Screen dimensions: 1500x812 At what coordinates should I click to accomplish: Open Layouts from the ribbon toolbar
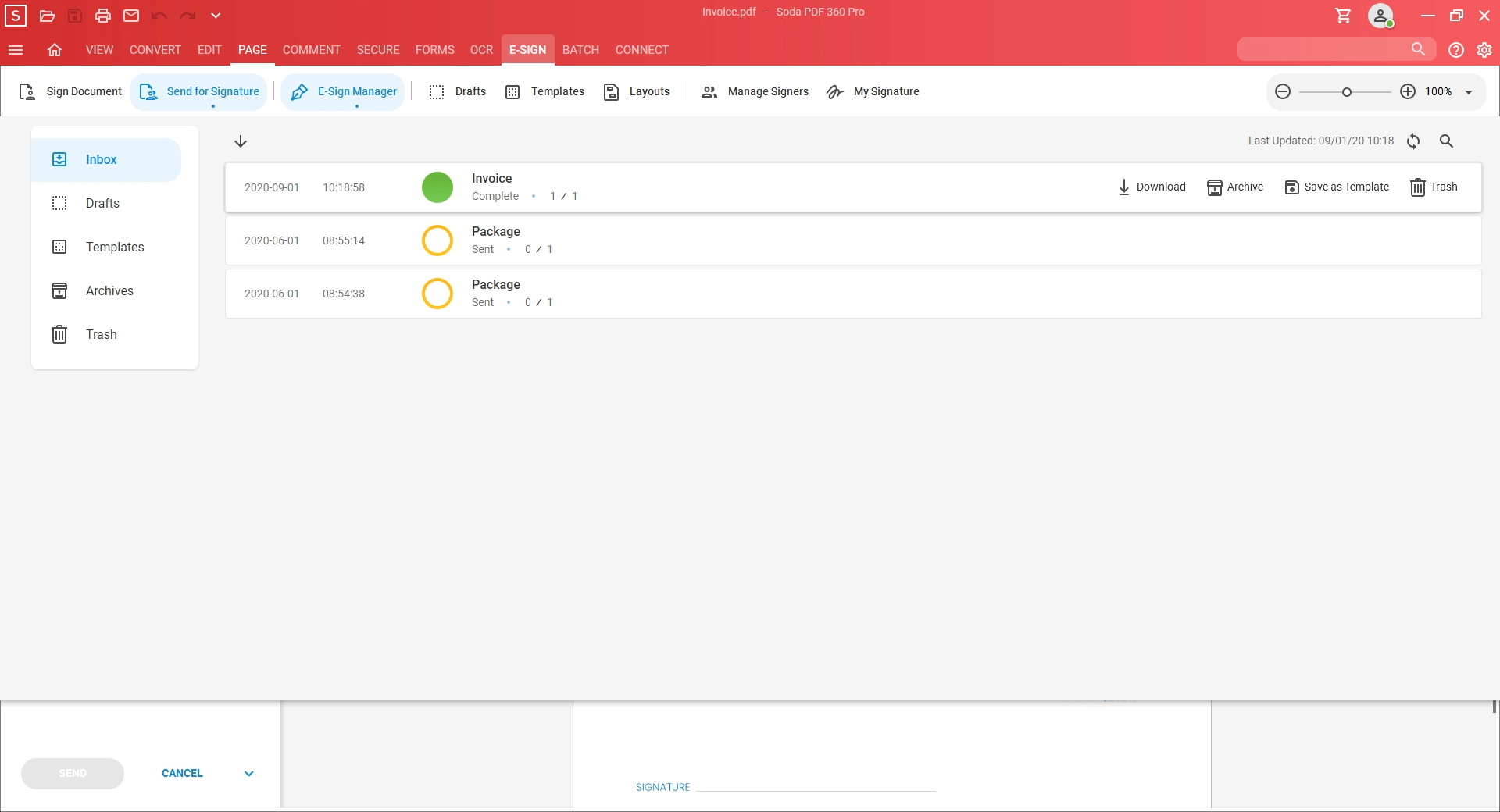(x=637, y=92)
